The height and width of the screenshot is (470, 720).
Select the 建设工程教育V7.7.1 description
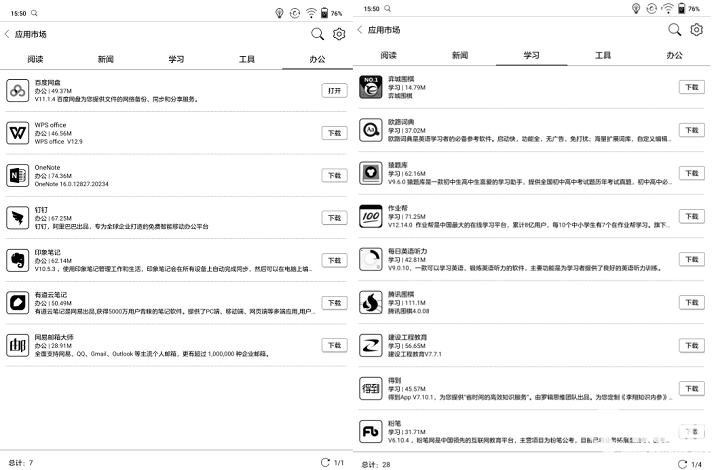click(415, 354)
